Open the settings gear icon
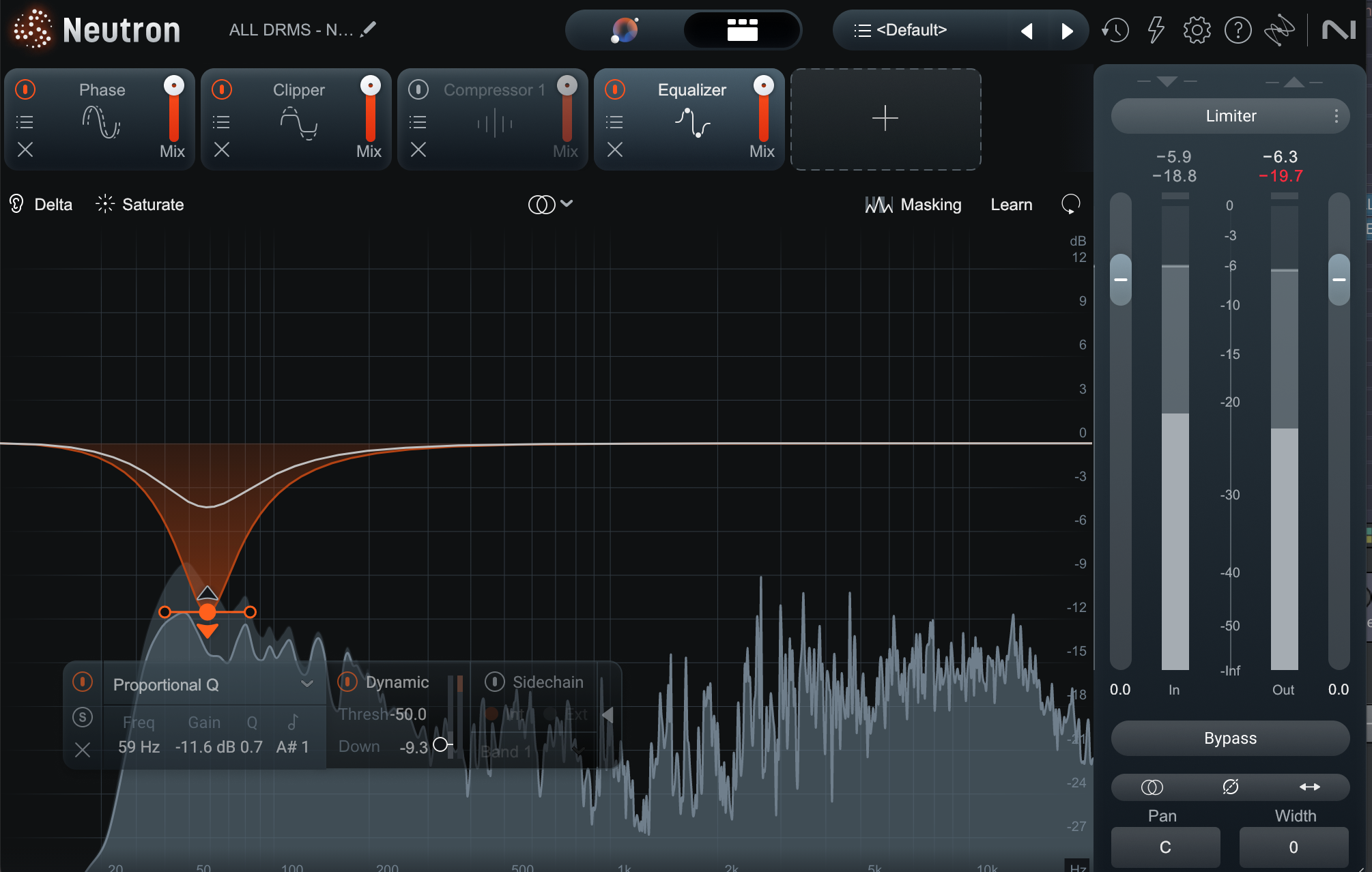The height and width of the screenshot is (872, 1372). tap(1197, 30)
